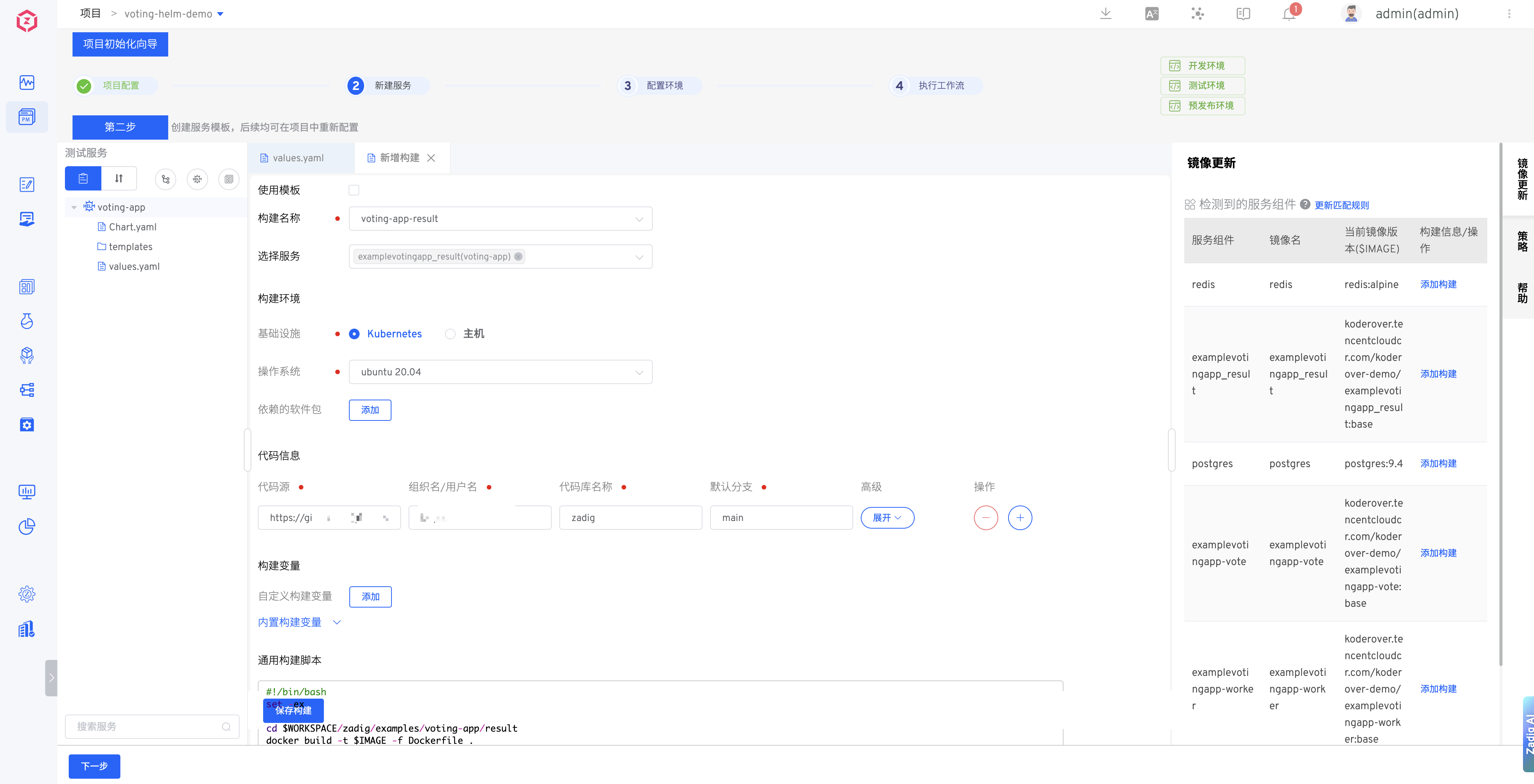
Task: Click the template library icon
Action: click(229, 179)
